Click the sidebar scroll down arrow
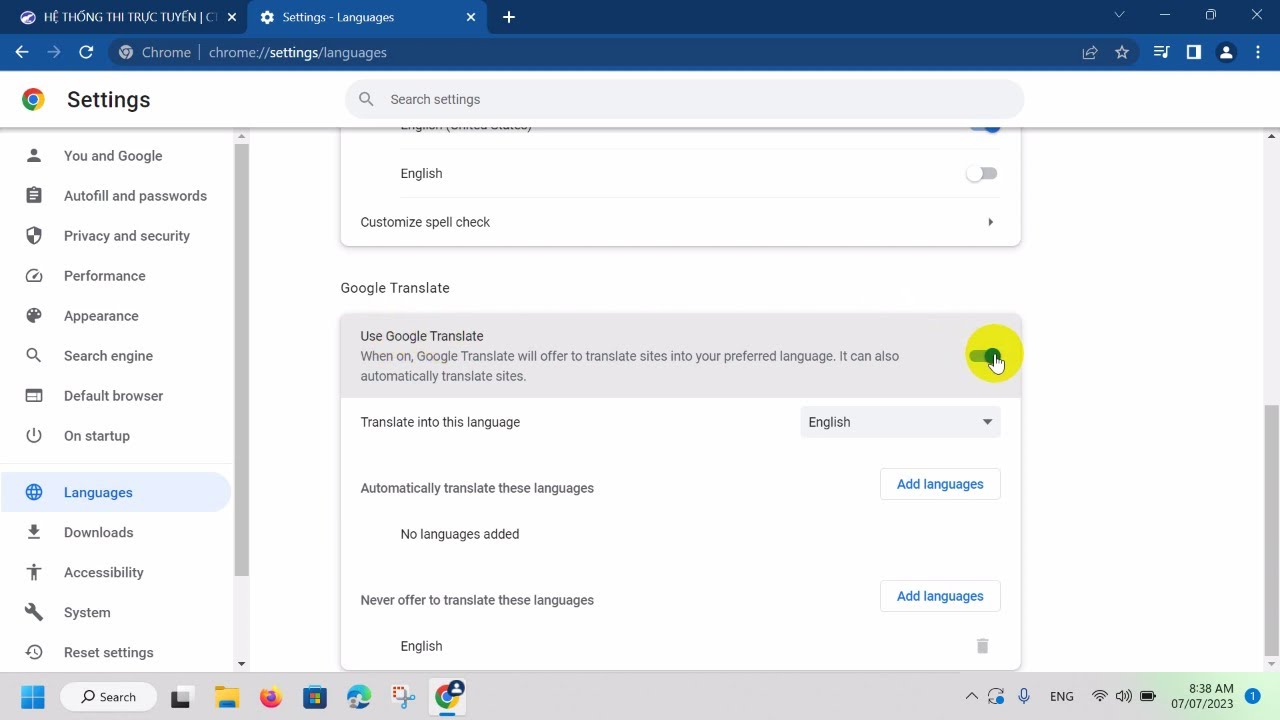Viewport: 1280px width, 720px height. click(241, 664)
